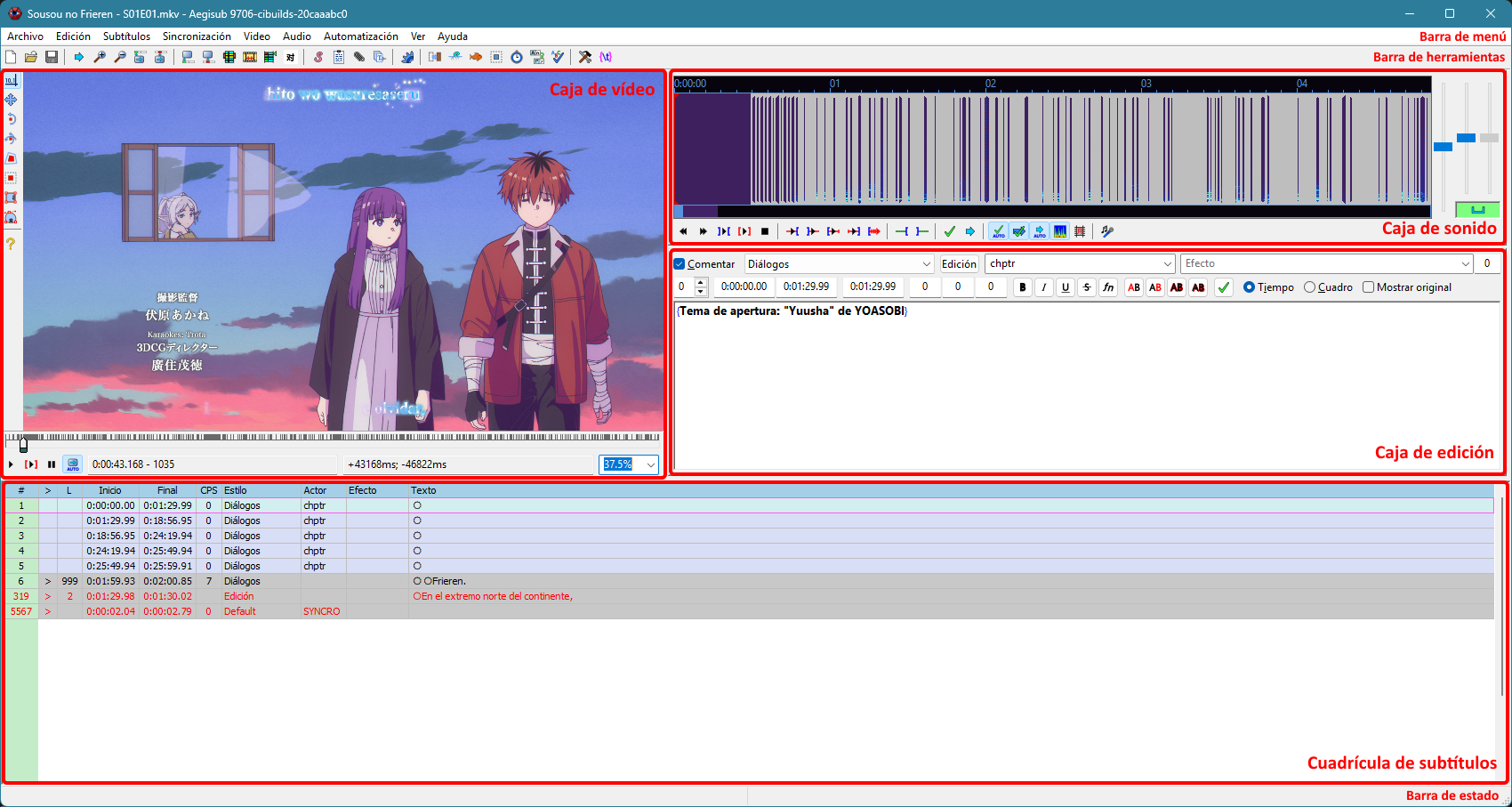Click the help question mark in video toolbar
The image size is (1512, 807).
pyautogui.click(x=11, y=243)
